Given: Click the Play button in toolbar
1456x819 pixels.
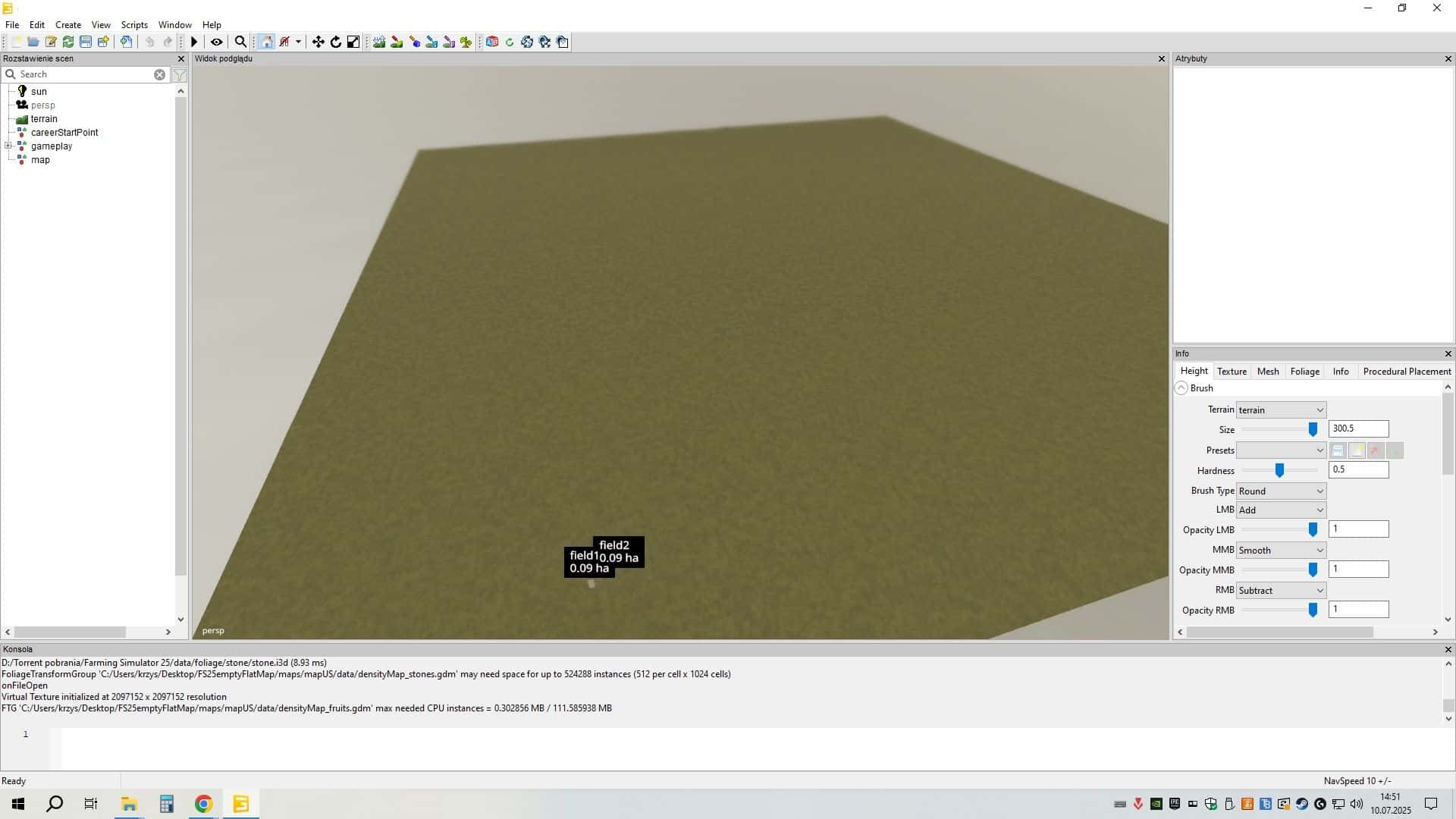Looking at the screenshot, I should tap(194, 42).
